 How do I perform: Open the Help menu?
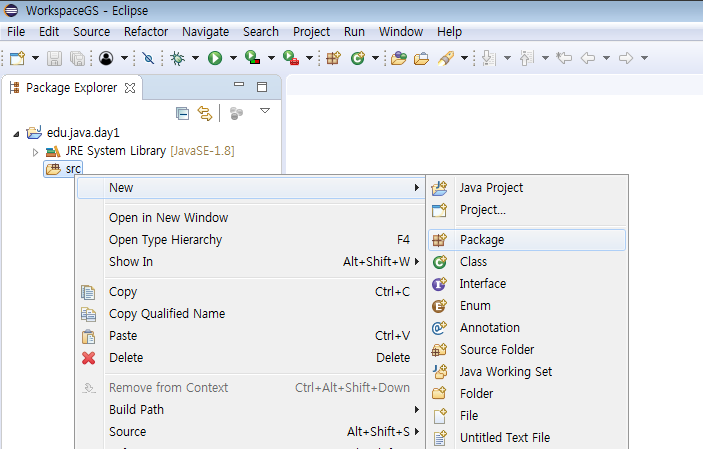click(449, 32)
